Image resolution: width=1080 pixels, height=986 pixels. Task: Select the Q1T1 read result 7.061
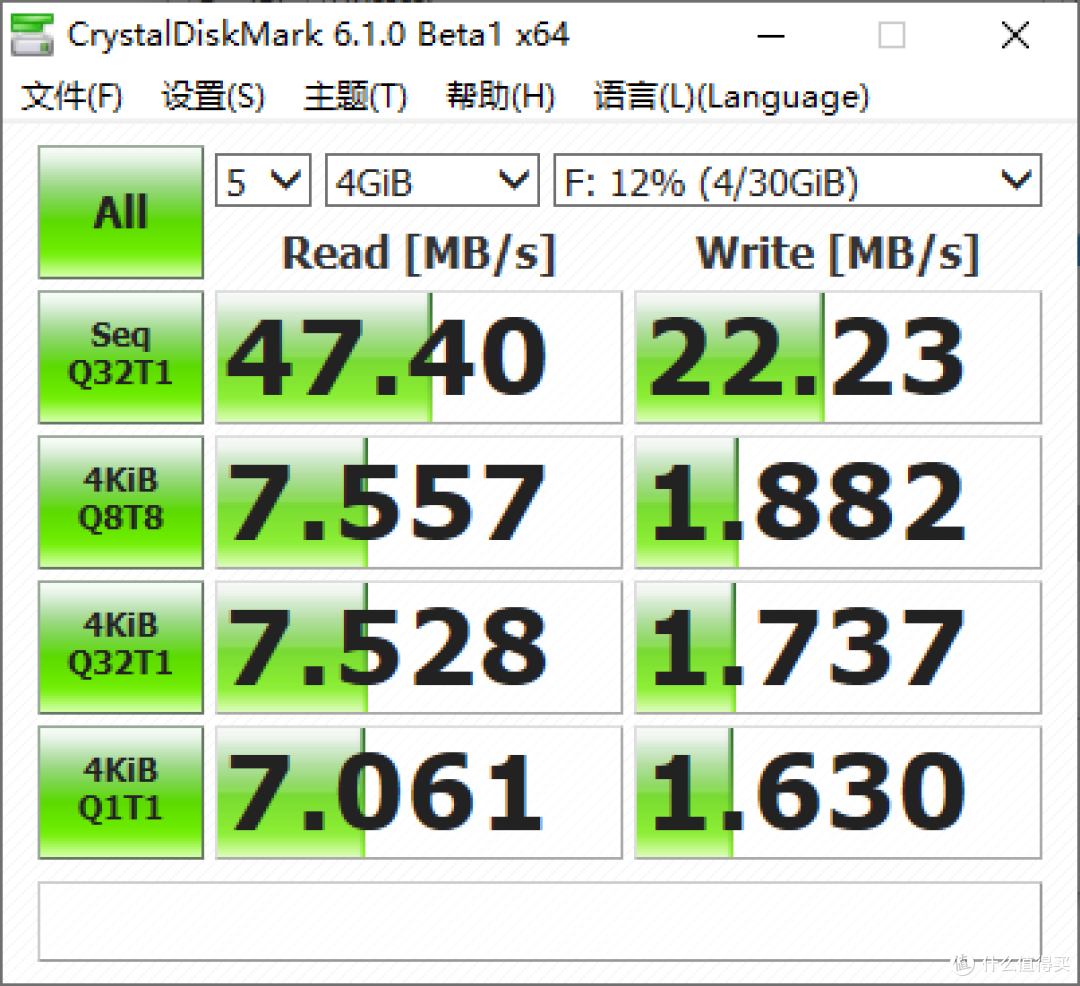tap(419, 793)
